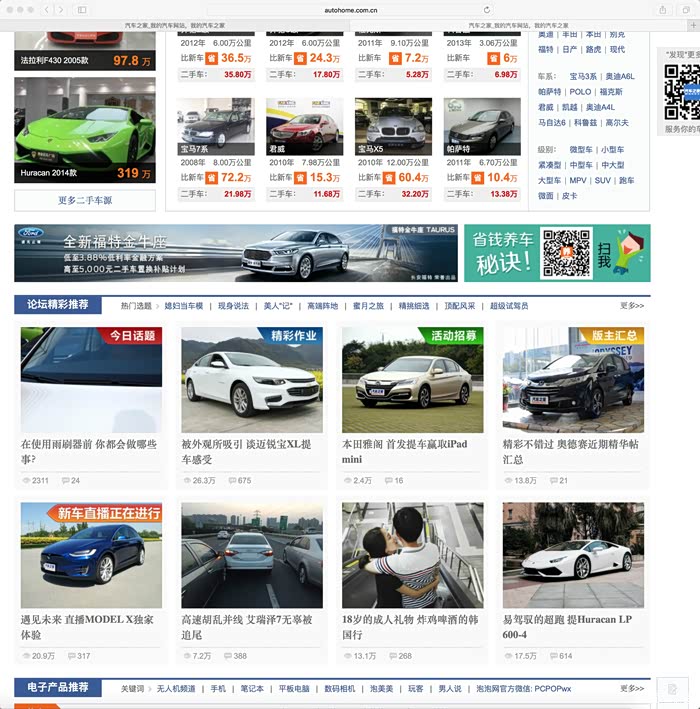Open the 宝马X5 used car photo

point(393,127)
